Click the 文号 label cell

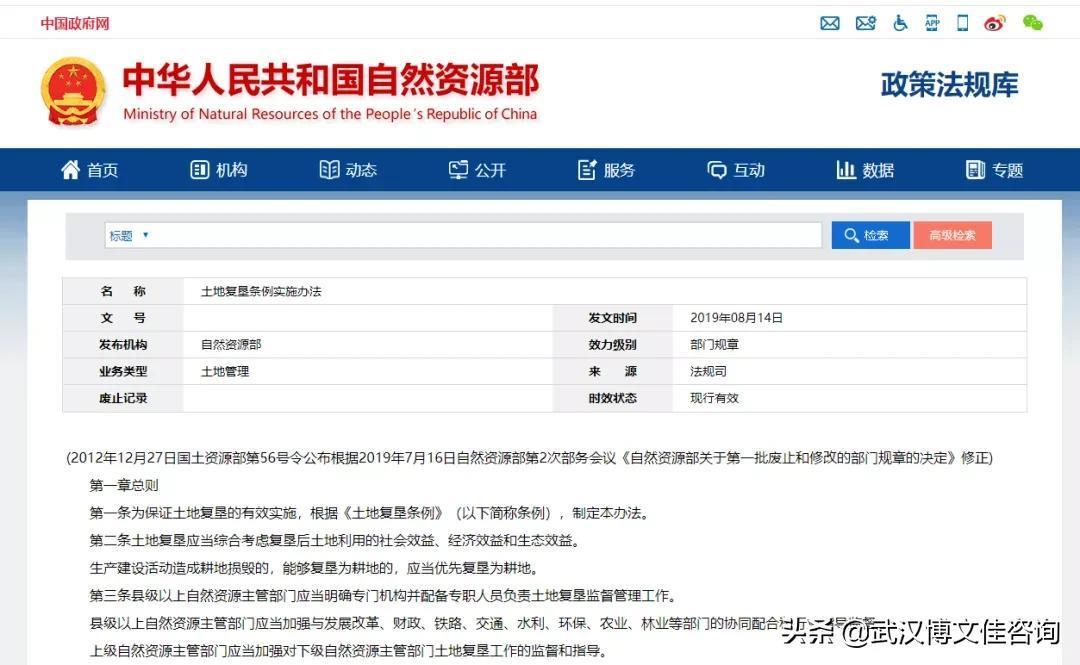click(123, 318)
